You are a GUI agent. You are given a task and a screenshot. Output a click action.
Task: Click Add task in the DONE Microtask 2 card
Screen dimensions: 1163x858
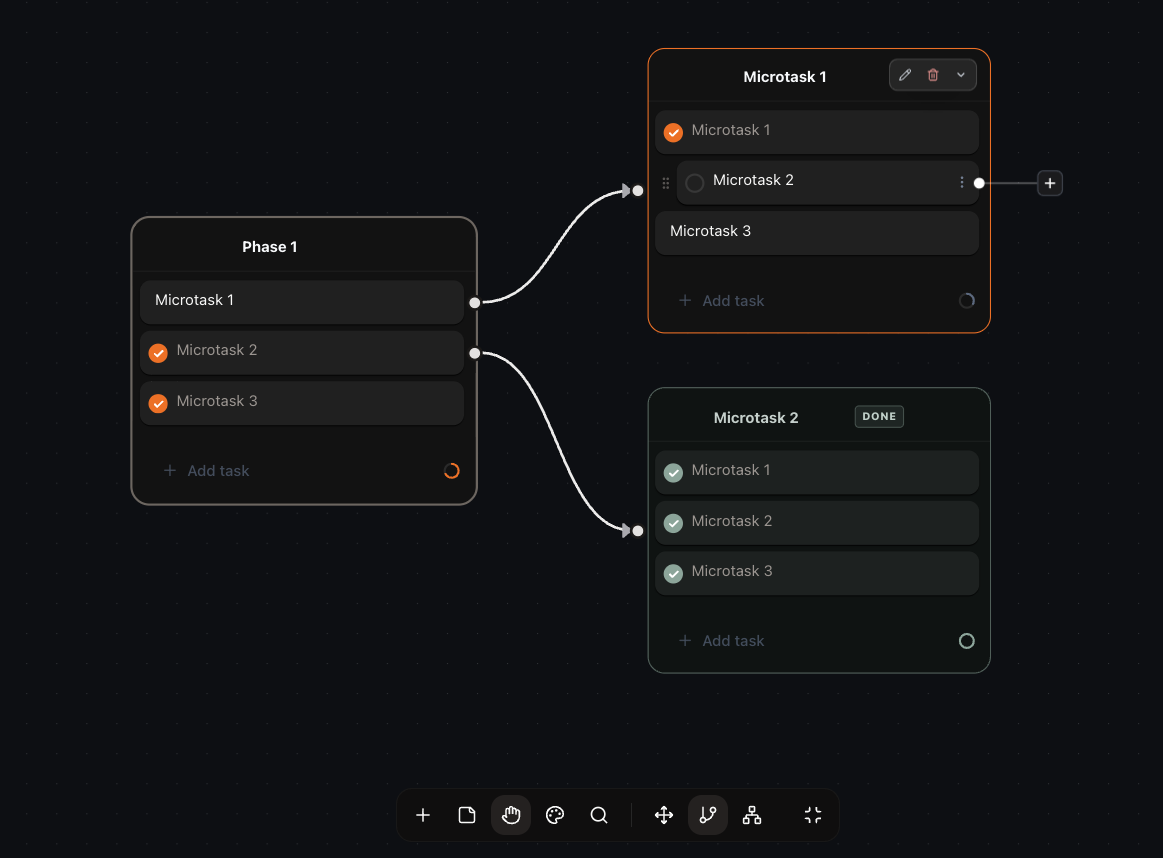(722, 641)
